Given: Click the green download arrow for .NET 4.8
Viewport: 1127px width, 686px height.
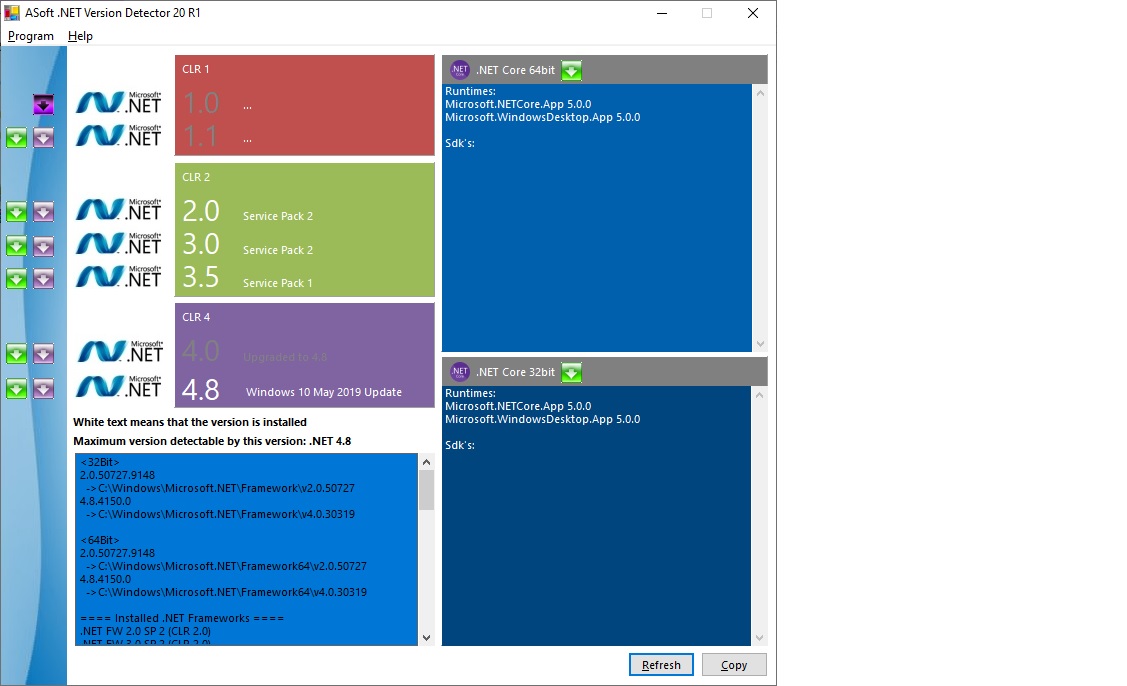Looking at the screenshot, I should point(17,388).
